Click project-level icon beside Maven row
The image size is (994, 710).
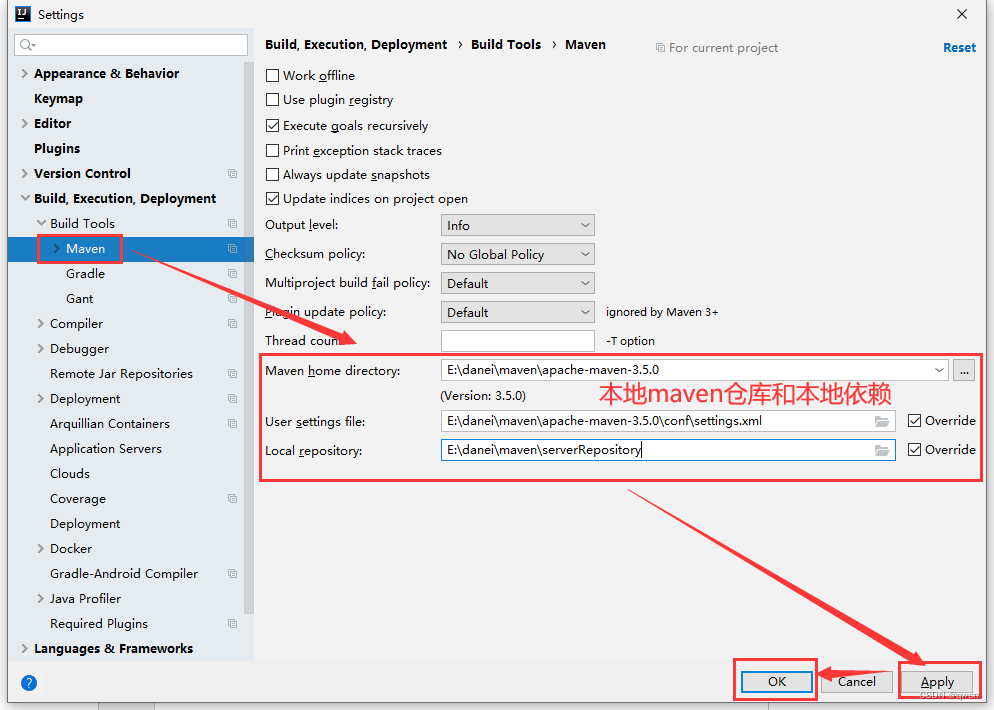[233, 248]
